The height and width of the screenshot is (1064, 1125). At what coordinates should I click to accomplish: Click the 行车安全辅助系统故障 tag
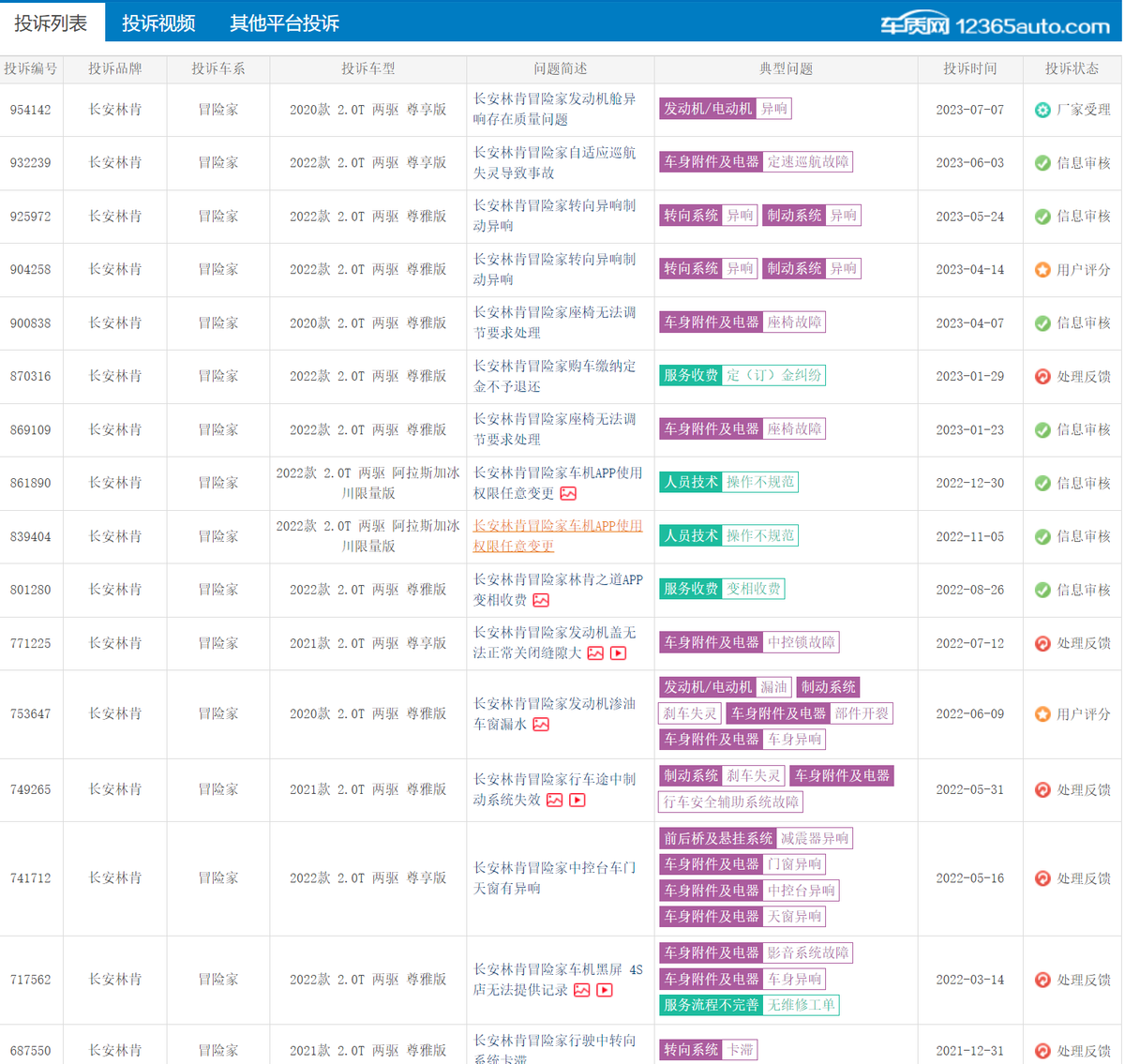point(731,802)
